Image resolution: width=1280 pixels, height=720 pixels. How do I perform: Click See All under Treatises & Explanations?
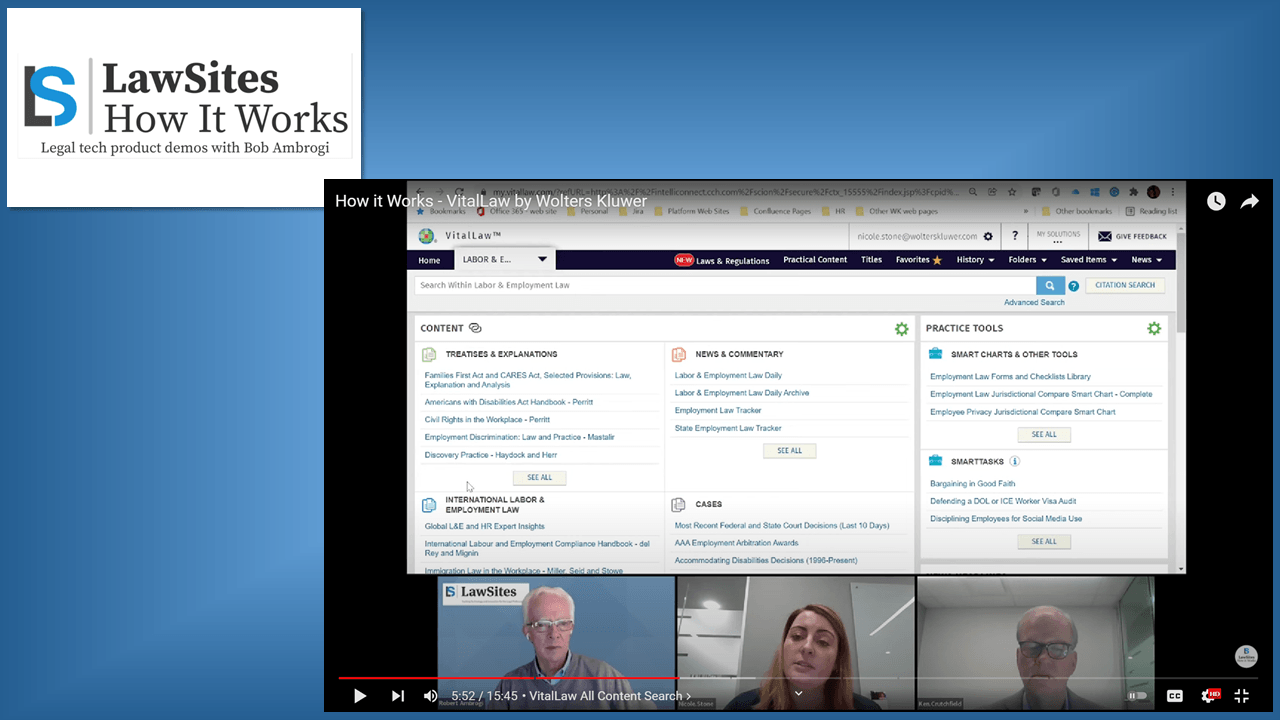pos(540,478)
